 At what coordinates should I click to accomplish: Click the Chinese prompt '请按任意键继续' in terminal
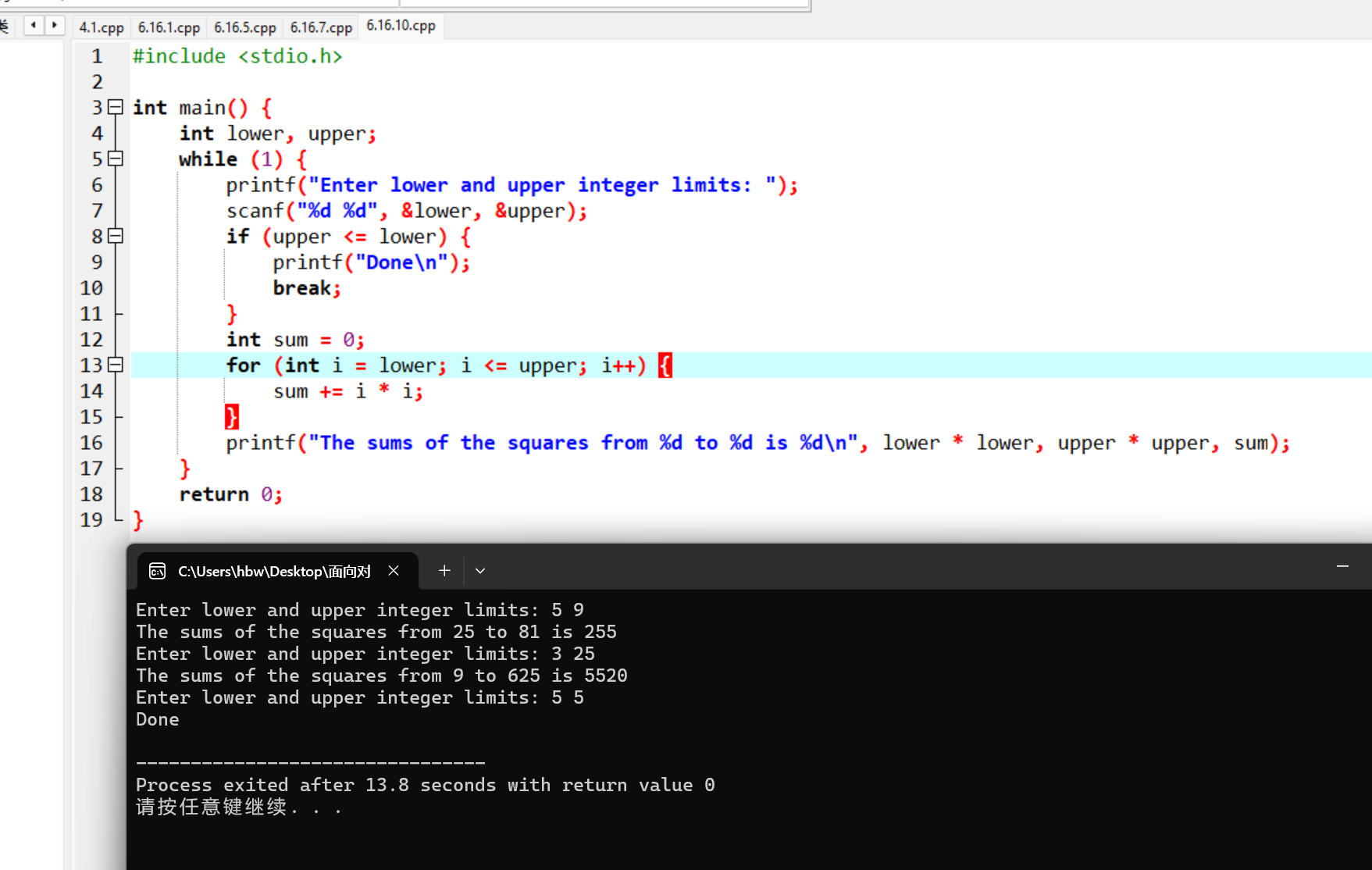212,807
